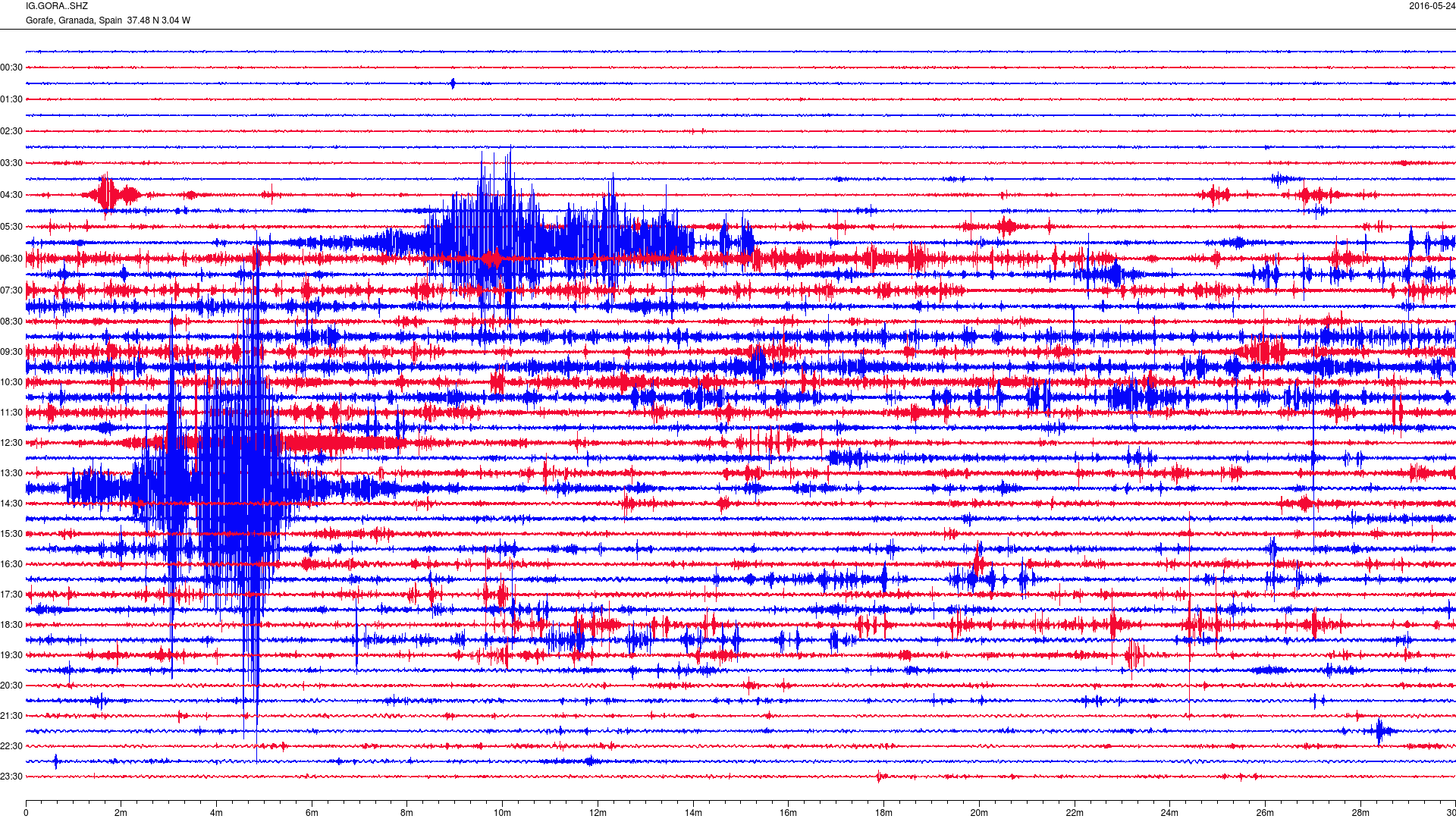Click the 13:30 time label
The width and height of the screenshot is (1456, 819).
(x=11, y=473)
